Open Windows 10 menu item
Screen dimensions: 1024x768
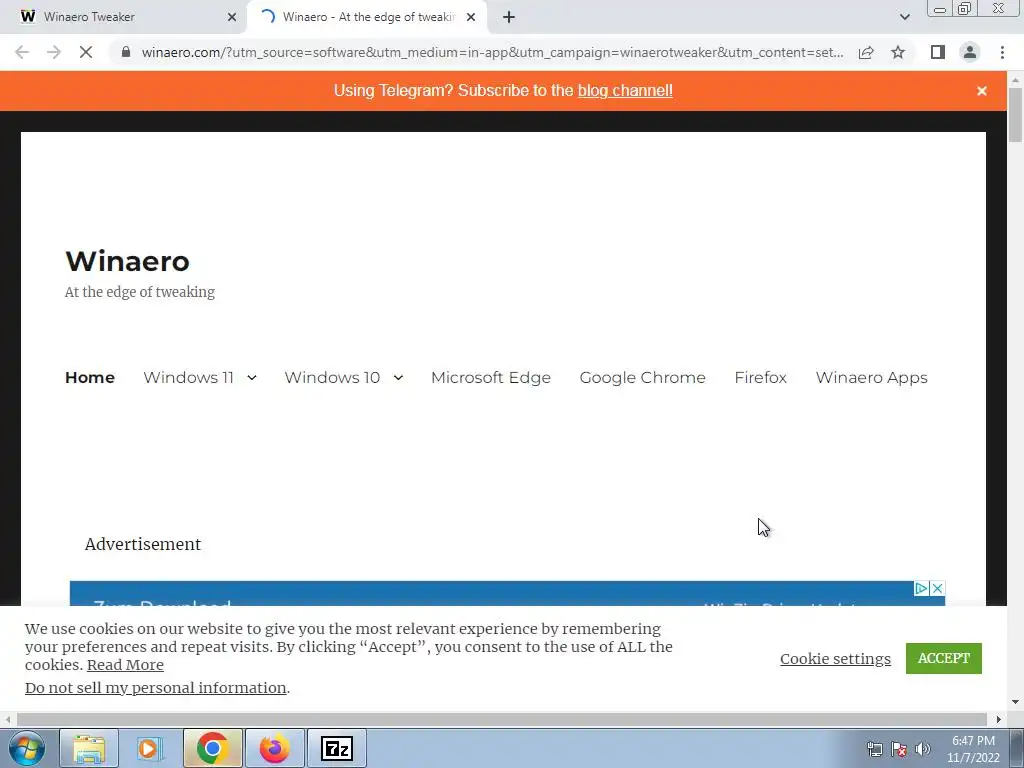coord(332,377)
